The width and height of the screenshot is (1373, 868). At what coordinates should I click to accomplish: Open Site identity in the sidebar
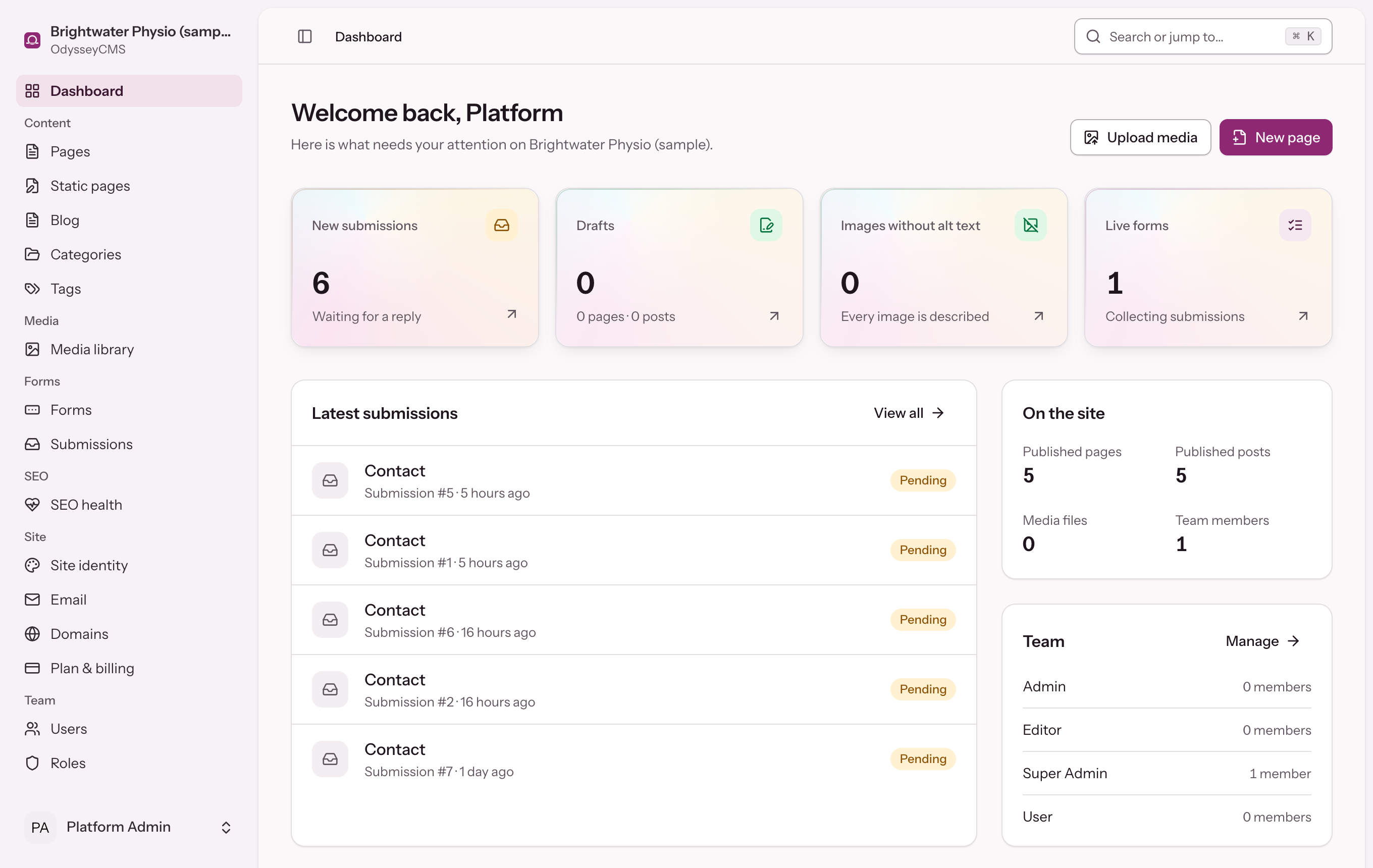129,565
